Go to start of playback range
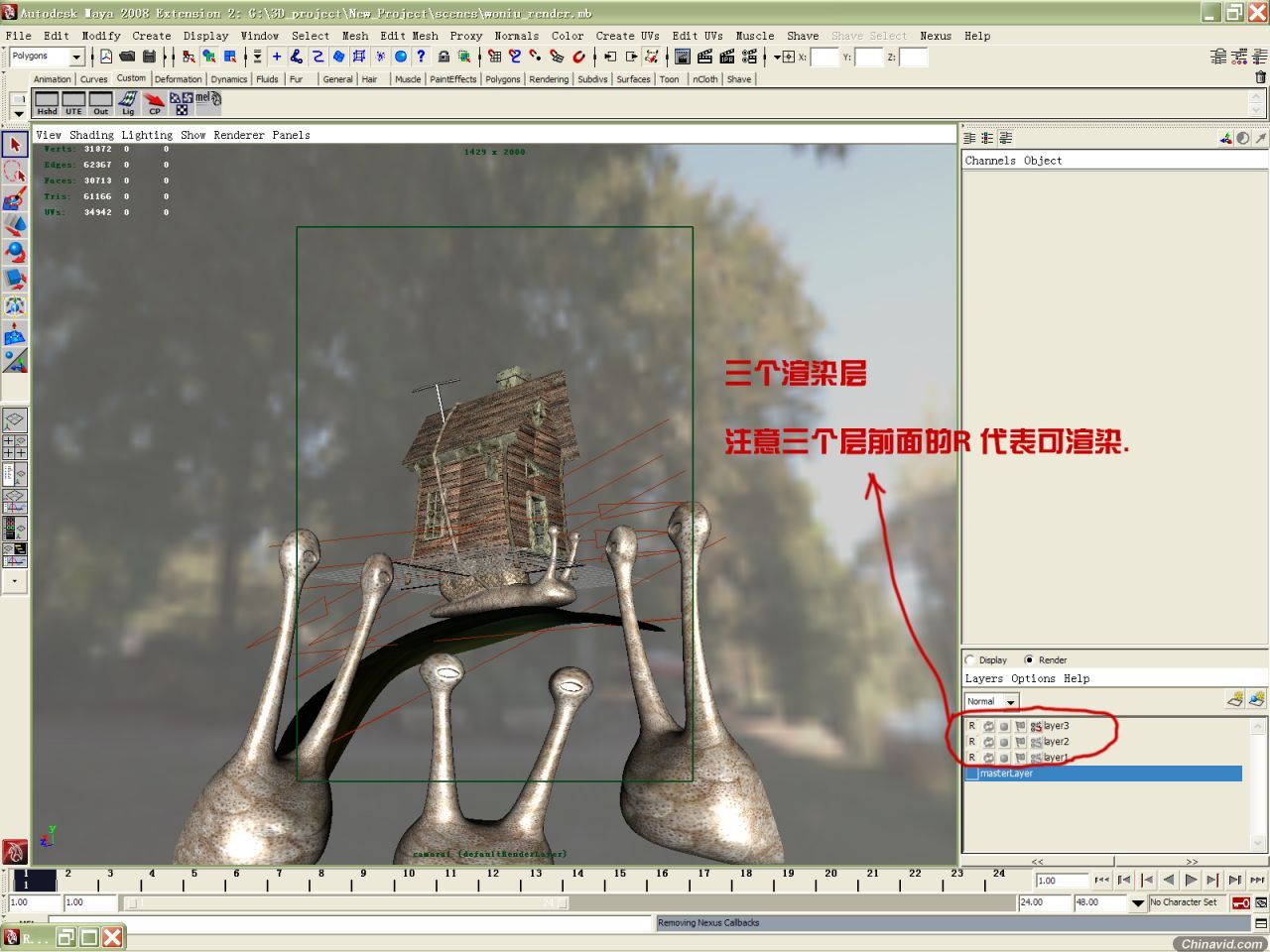The image size is (1270, 952). click(1101, 880)
